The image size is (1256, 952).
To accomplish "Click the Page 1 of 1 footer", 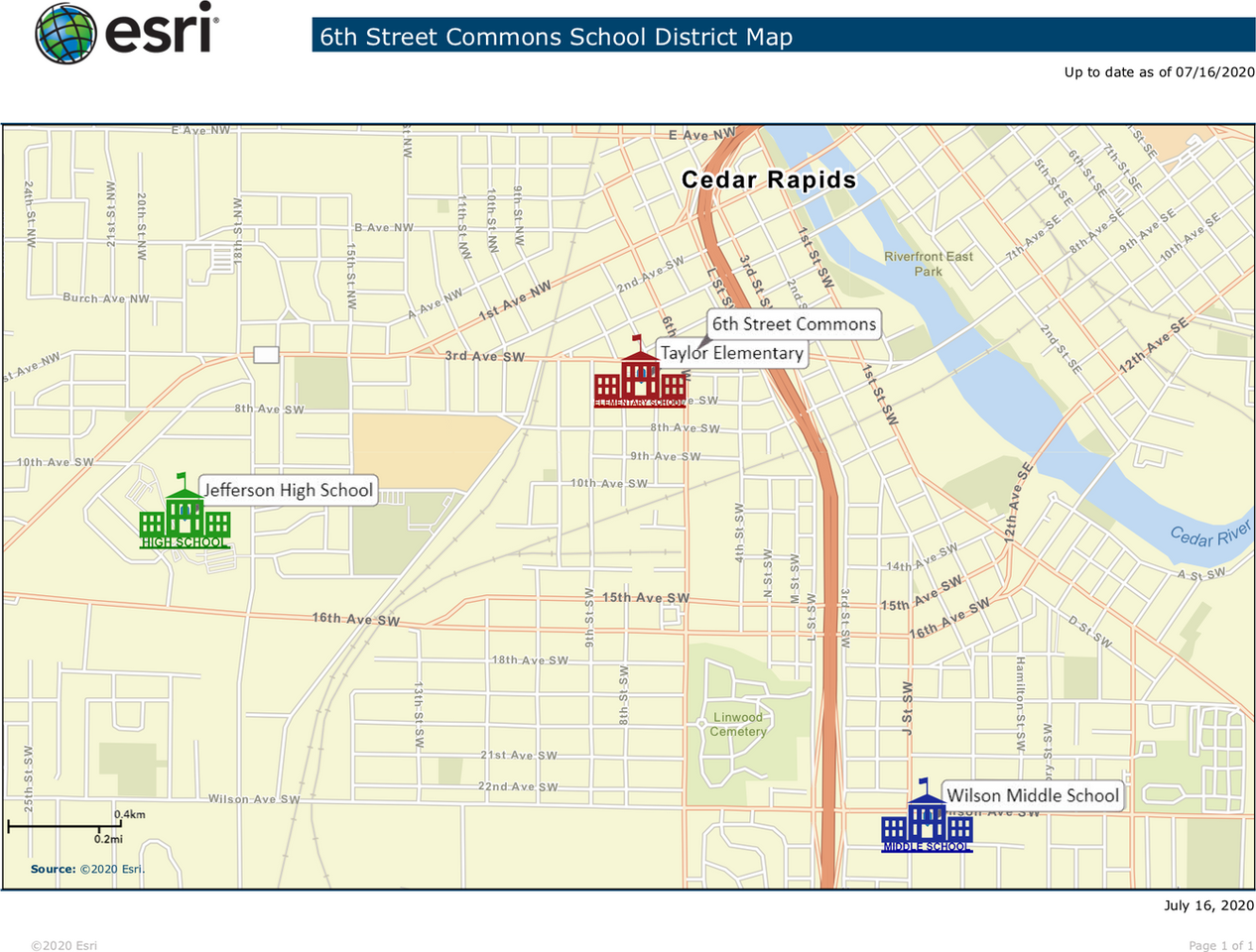I will tap(1220, 945).
